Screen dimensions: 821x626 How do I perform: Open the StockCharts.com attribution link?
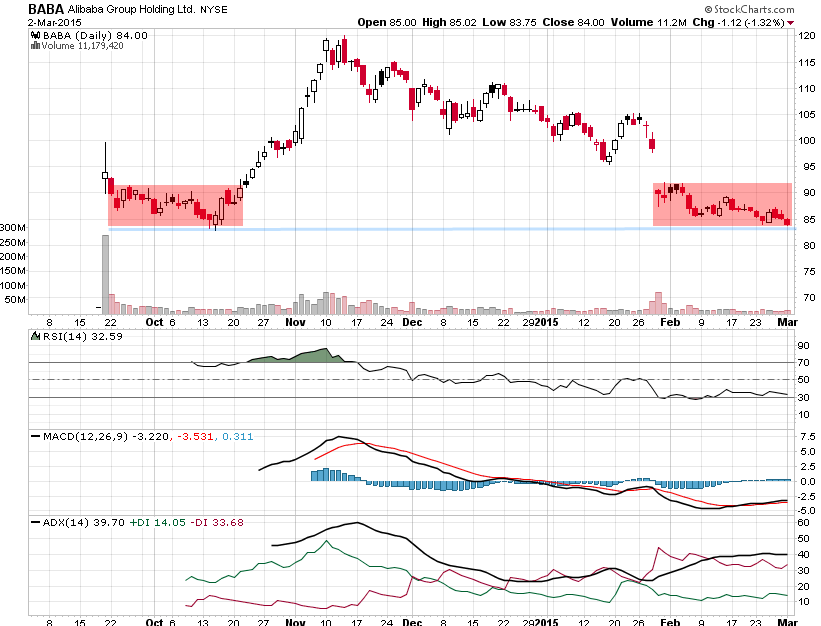coord(749,9)
